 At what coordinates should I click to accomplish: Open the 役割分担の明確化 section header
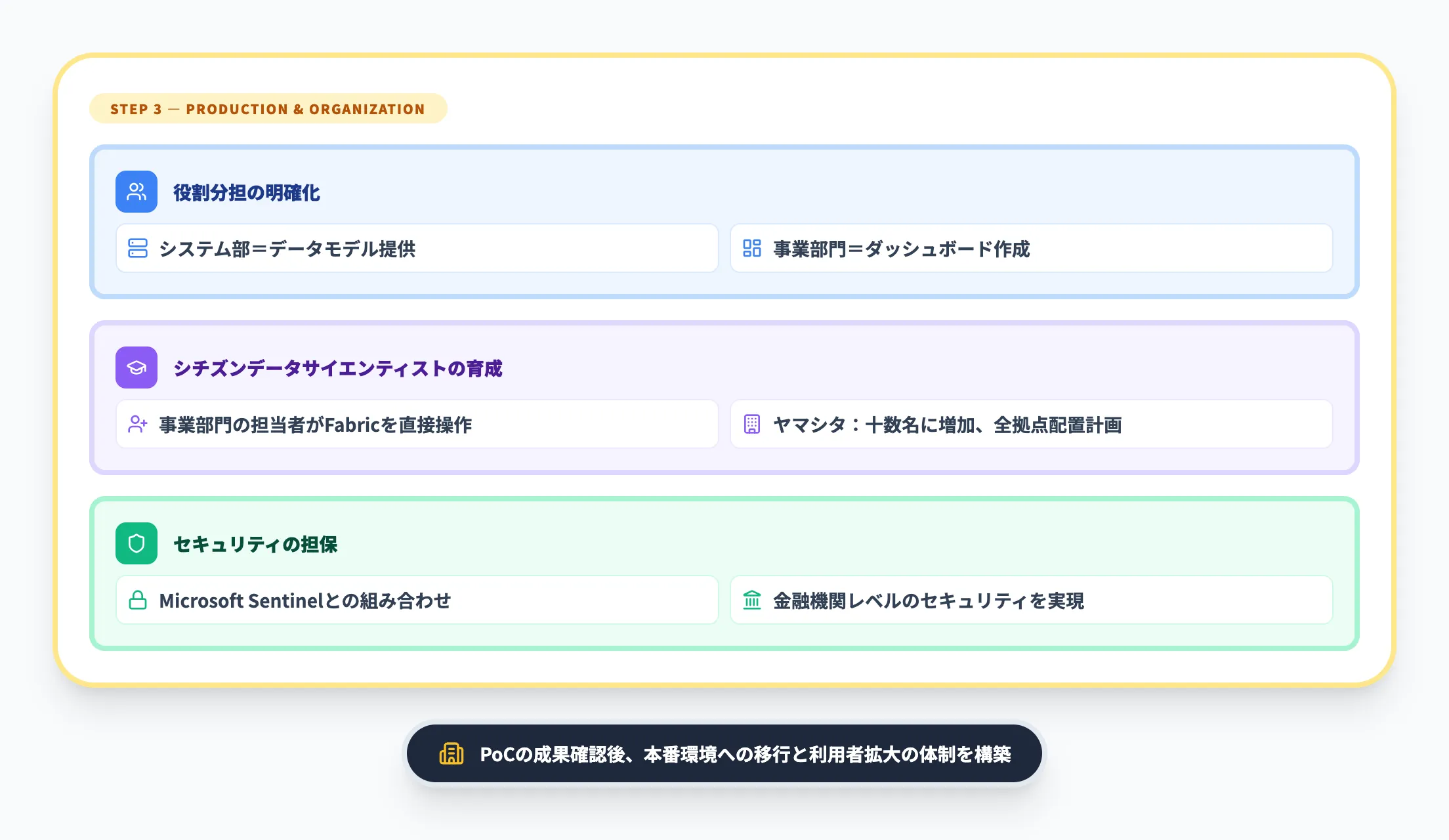point(246,192)
